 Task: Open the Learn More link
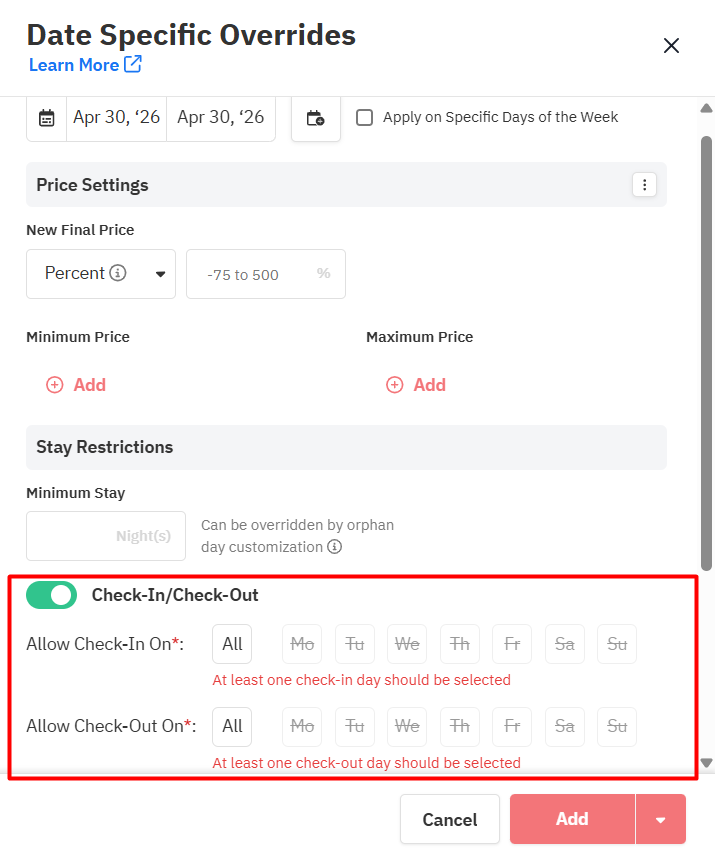point(85,65)
